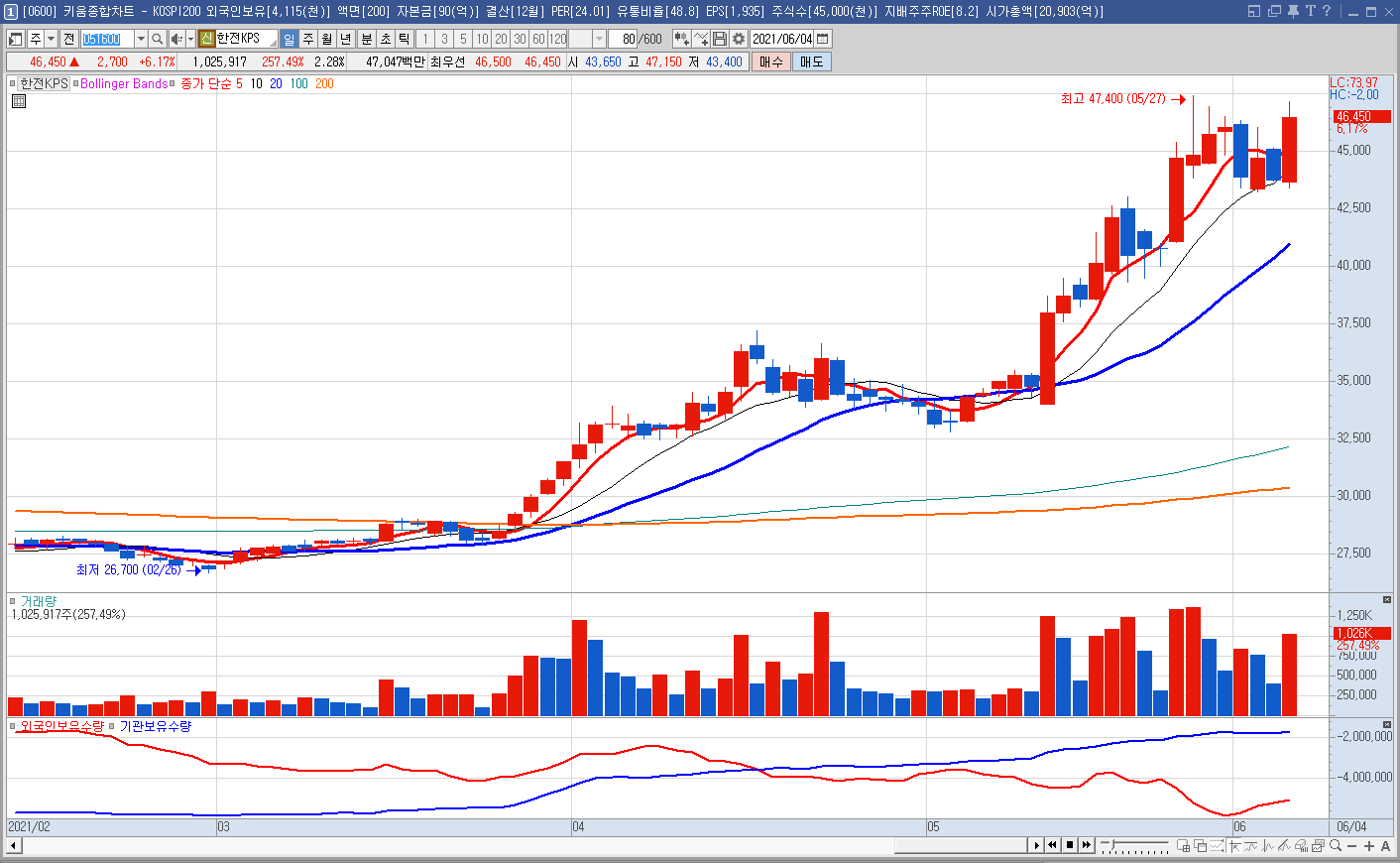The width and height of the screenshot is (1400, 863).
Task: Click the scrollbar left arrow at bottom left
Action: pos(14,845)
